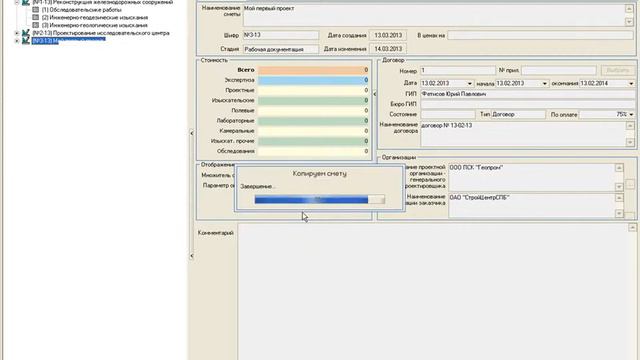The height and width of the screenshot is (360, 640).
Task: Click icon of №2-13 project
Action: (x=26, y=33)
